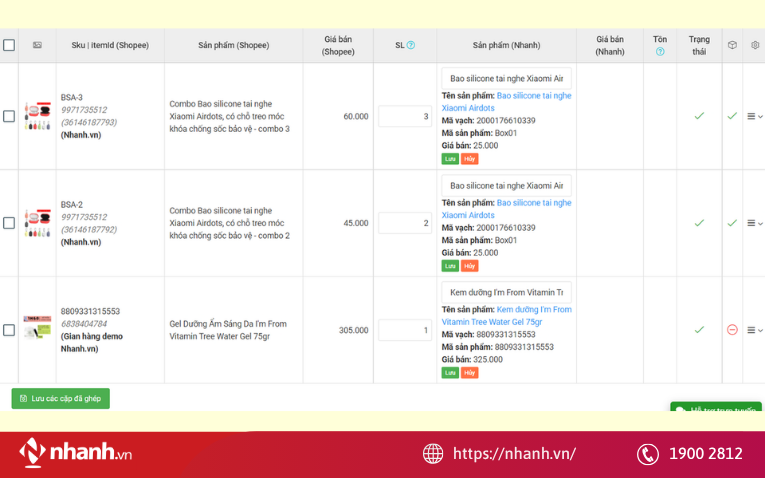The width and height of the screenshot is (765, 478).
Task: Click red minus icon in Gel Dưỡng Ẩm row
Action: pyautogui.click(x=732, y=330)
